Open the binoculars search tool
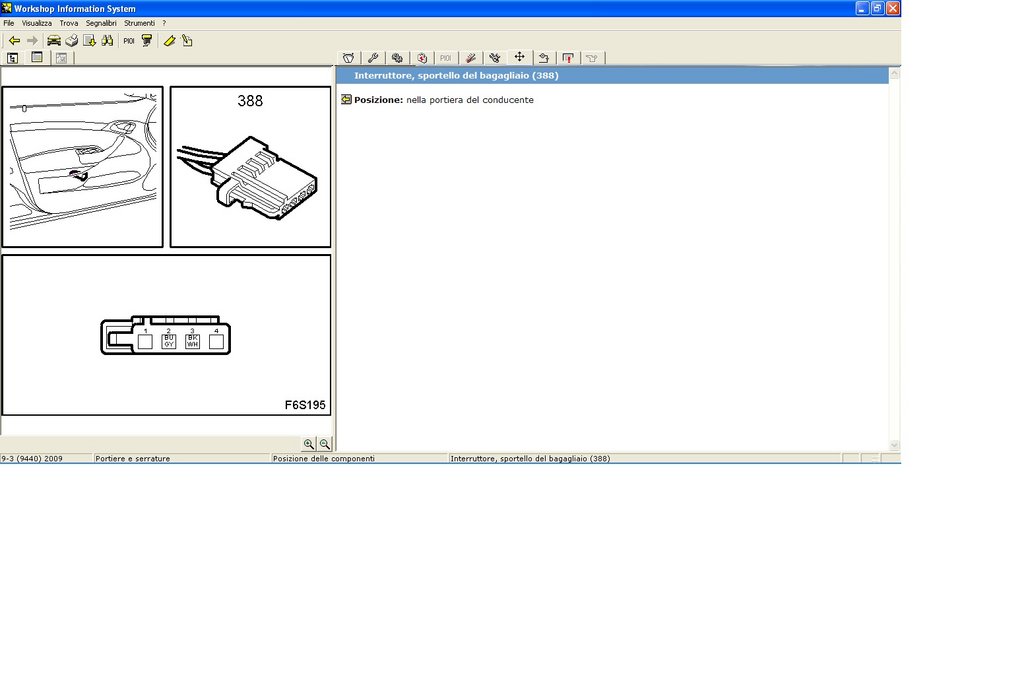The image size is (1024, 683). point(107,40)
